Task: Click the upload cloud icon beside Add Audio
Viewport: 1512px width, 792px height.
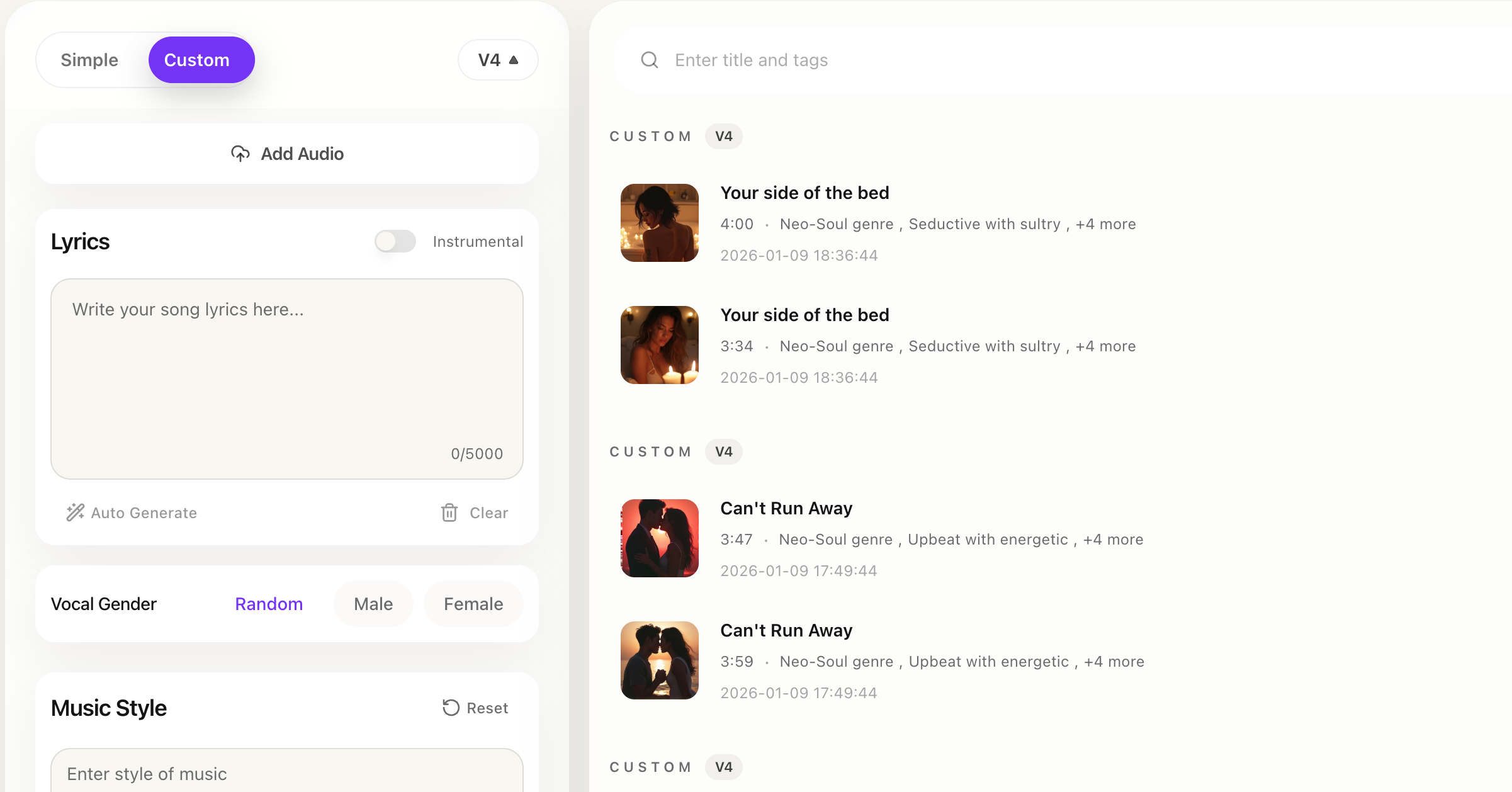Action: [240, 154]
